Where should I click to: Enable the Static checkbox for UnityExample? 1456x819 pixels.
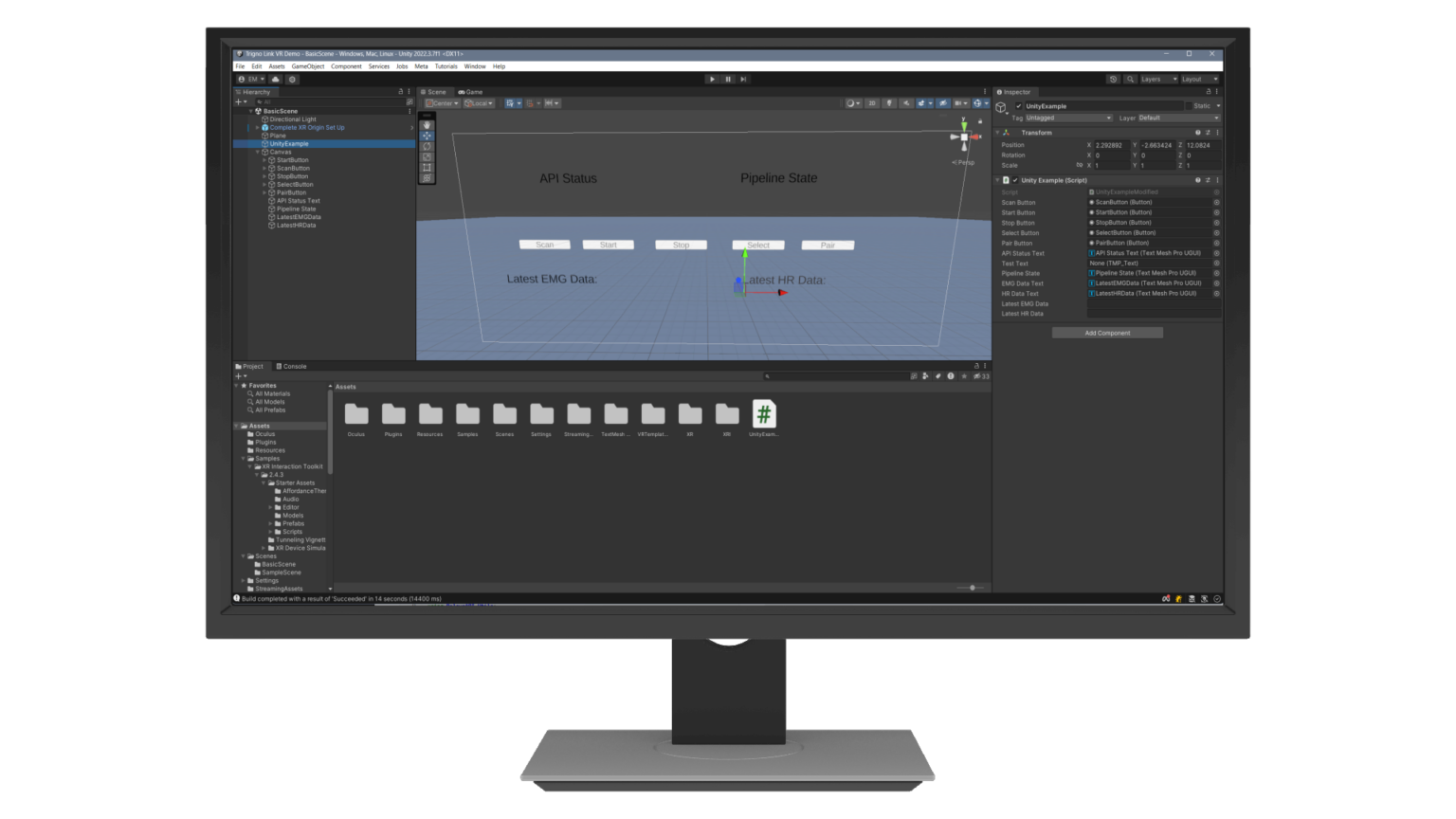pos(1188,106)
